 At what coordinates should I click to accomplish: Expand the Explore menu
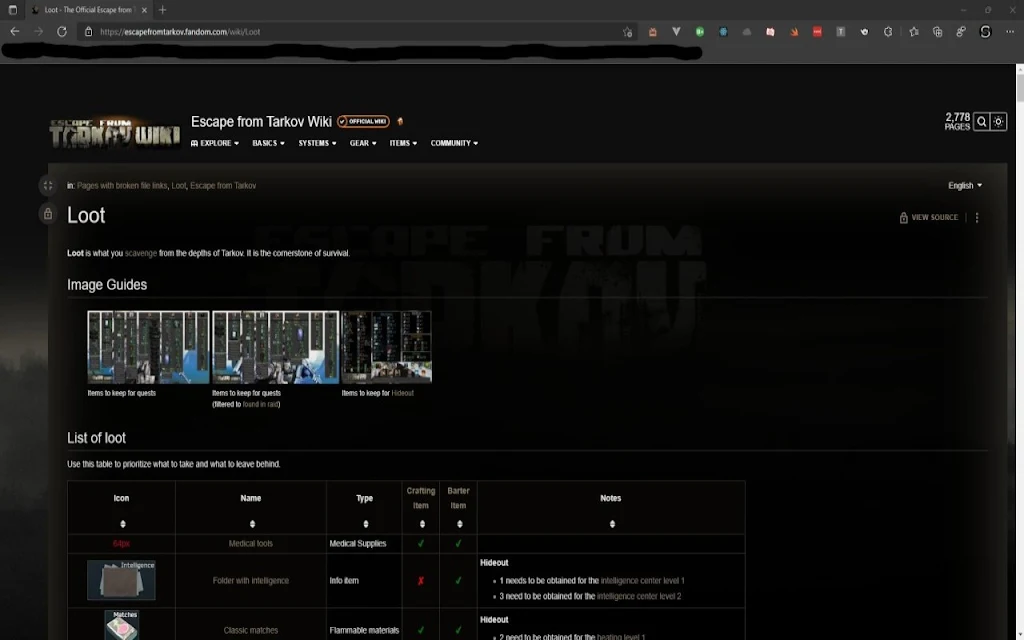[215, 143]
